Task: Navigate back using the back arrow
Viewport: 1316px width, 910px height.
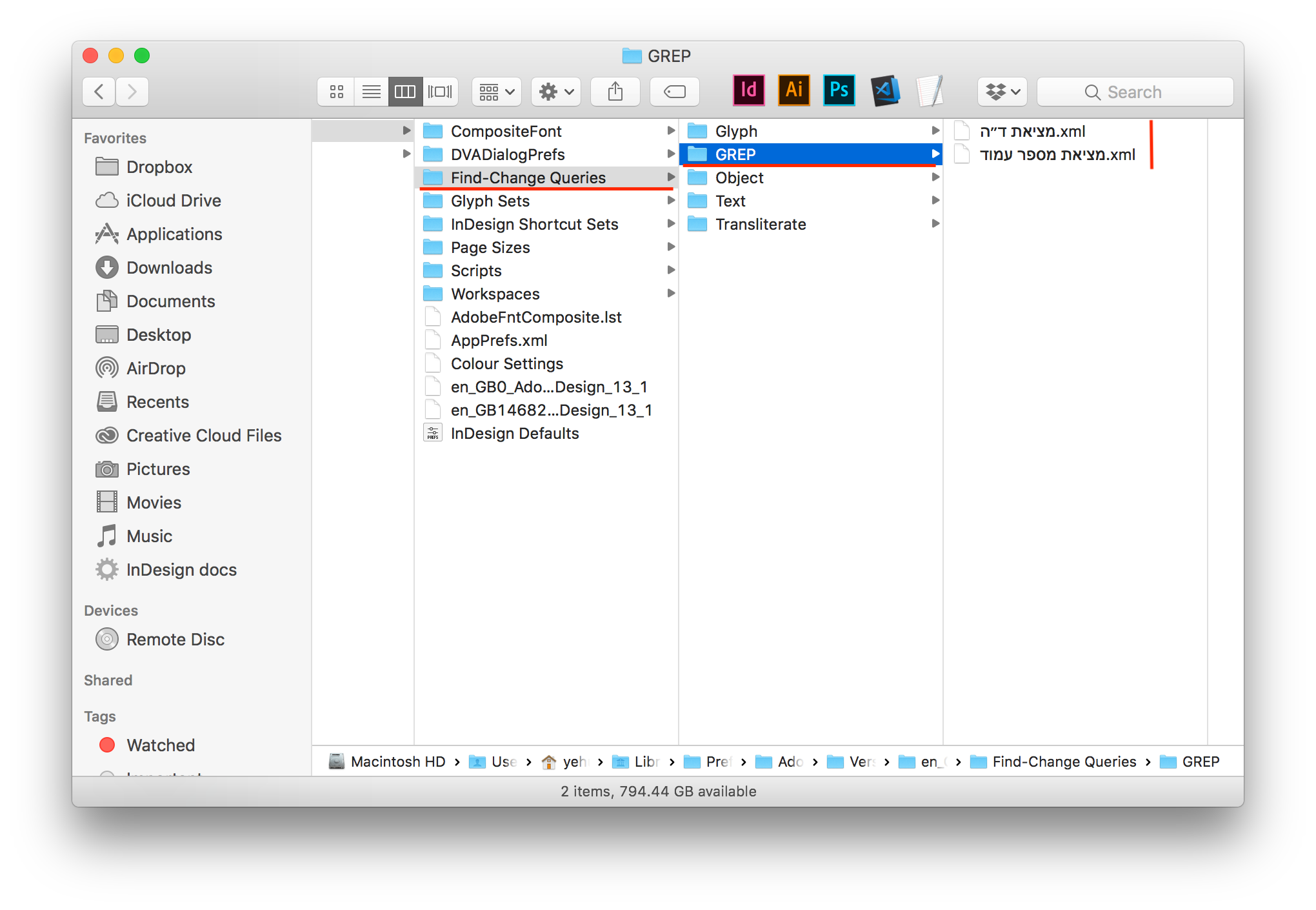Action: coord(97,91)
